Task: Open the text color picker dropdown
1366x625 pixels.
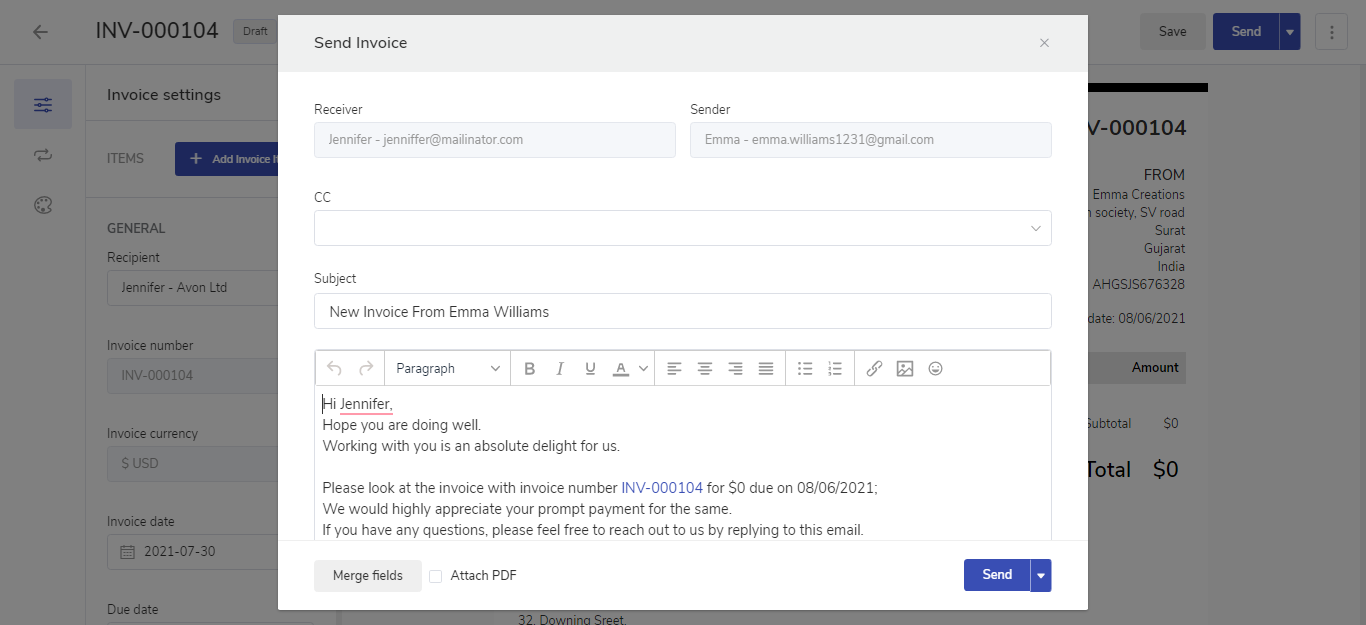Action: (643, 369)
